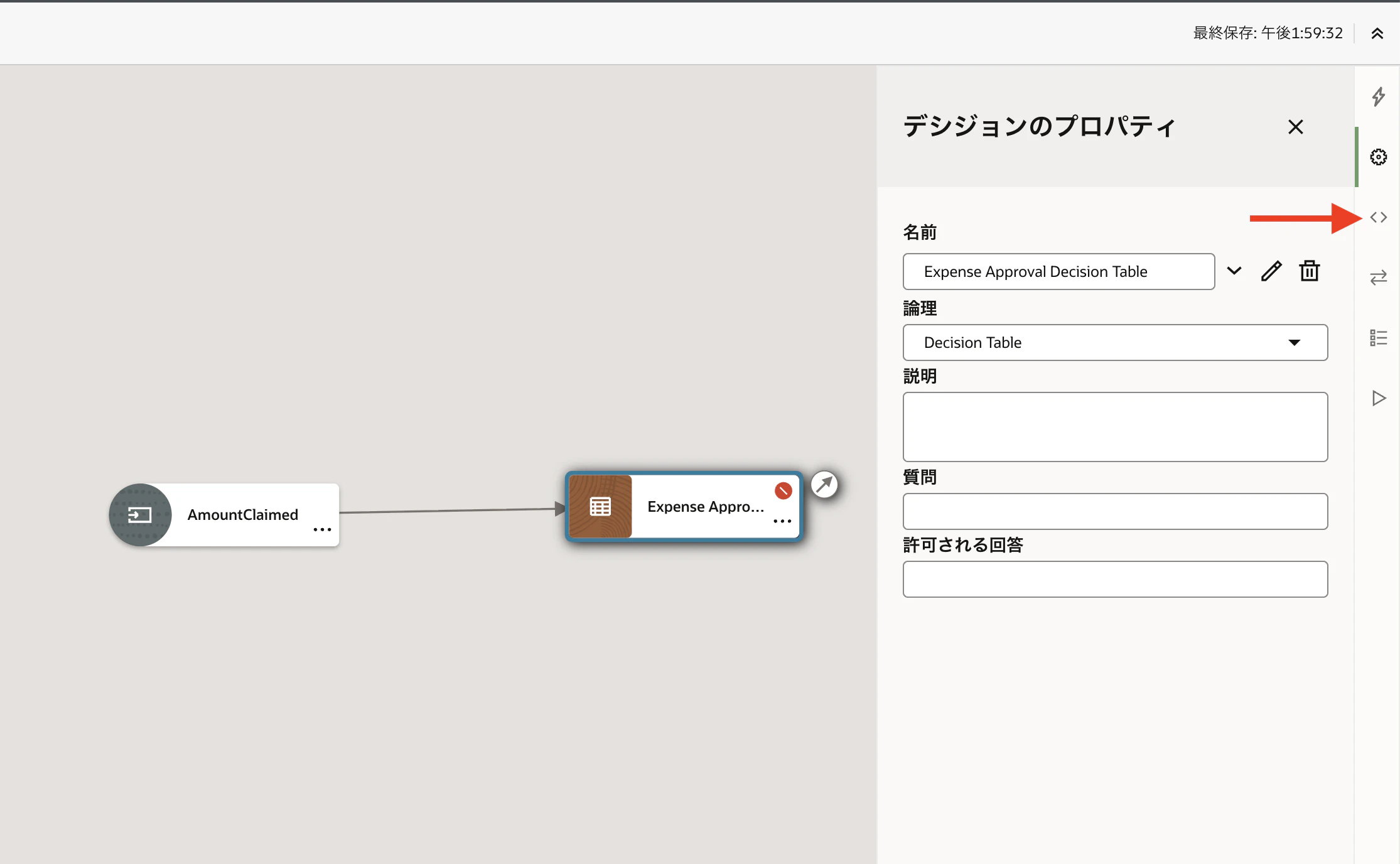Delete the decision using trash icon
Viewport: 1400px width, 864px height.
(1310, 271)
